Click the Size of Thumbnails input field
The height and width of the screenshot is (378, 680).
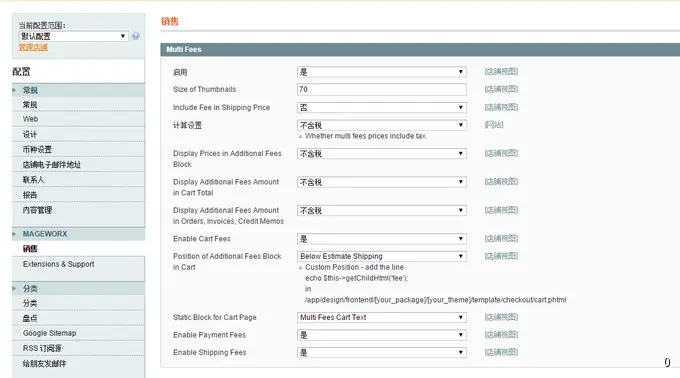click(x=382, y=89)
